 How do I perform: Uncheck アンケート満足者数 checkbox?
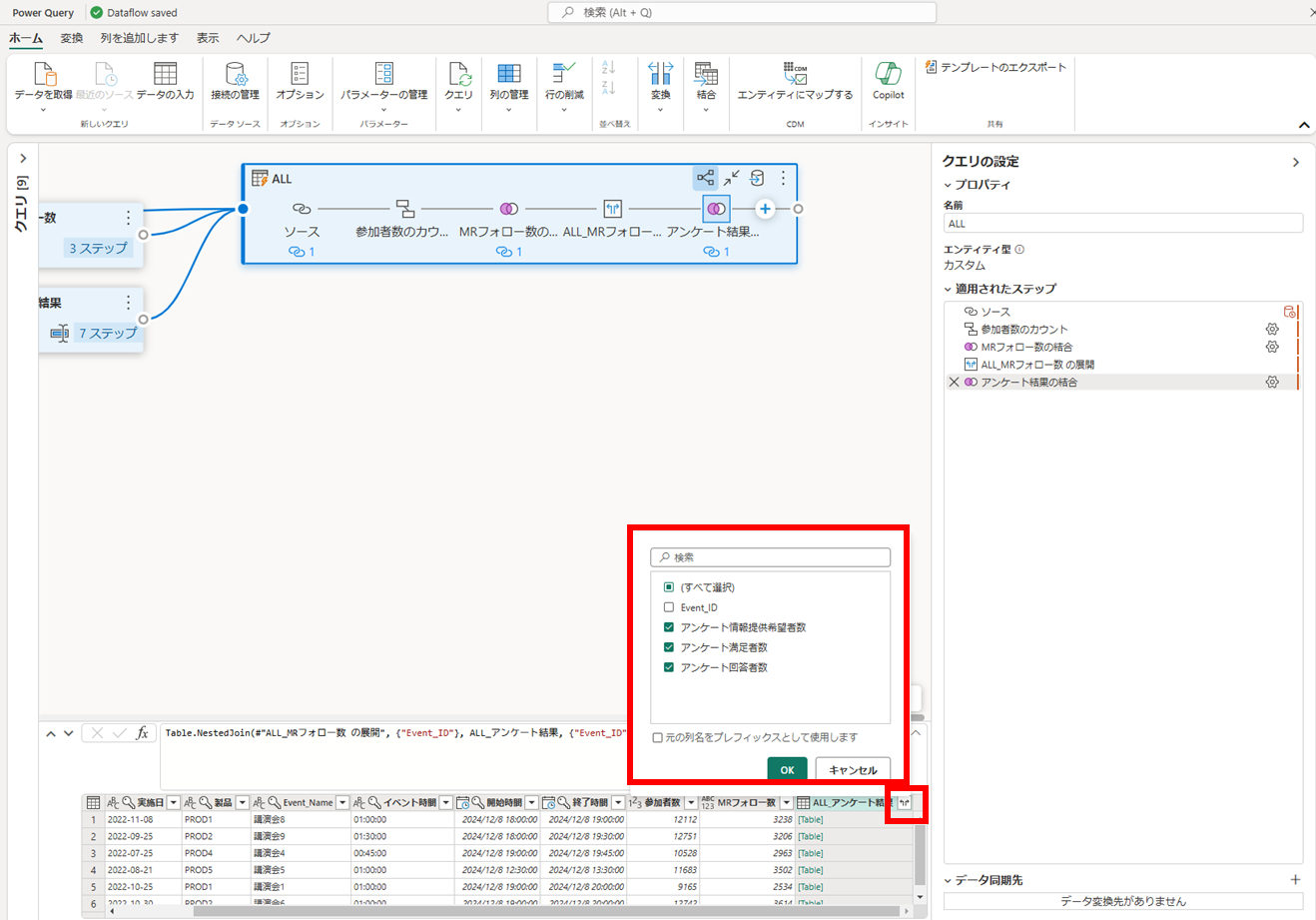pyautogui.click(x=669, y=647)
